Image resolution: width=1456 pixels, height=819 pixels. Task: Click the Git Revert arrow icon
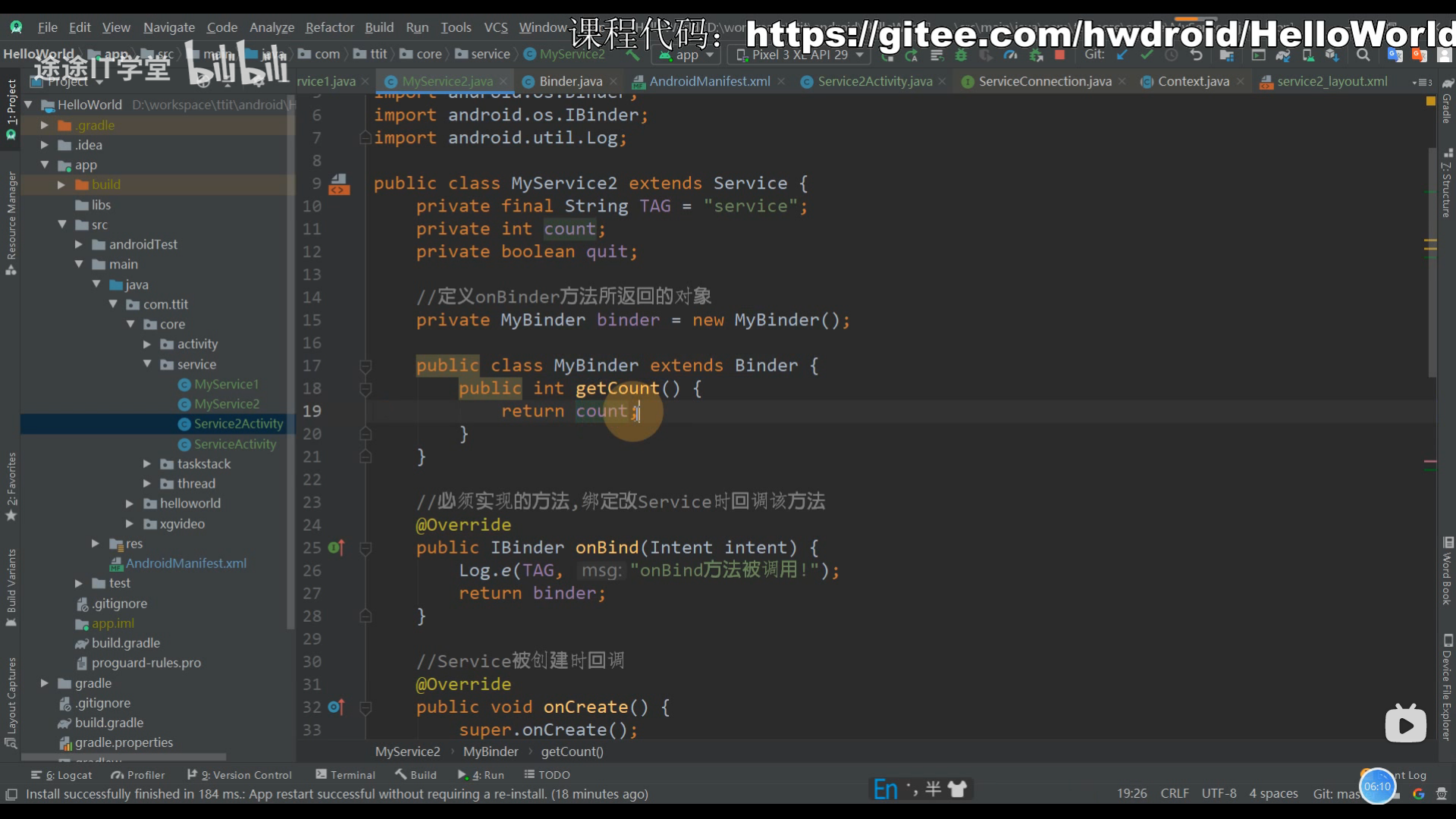[1197, 55]
